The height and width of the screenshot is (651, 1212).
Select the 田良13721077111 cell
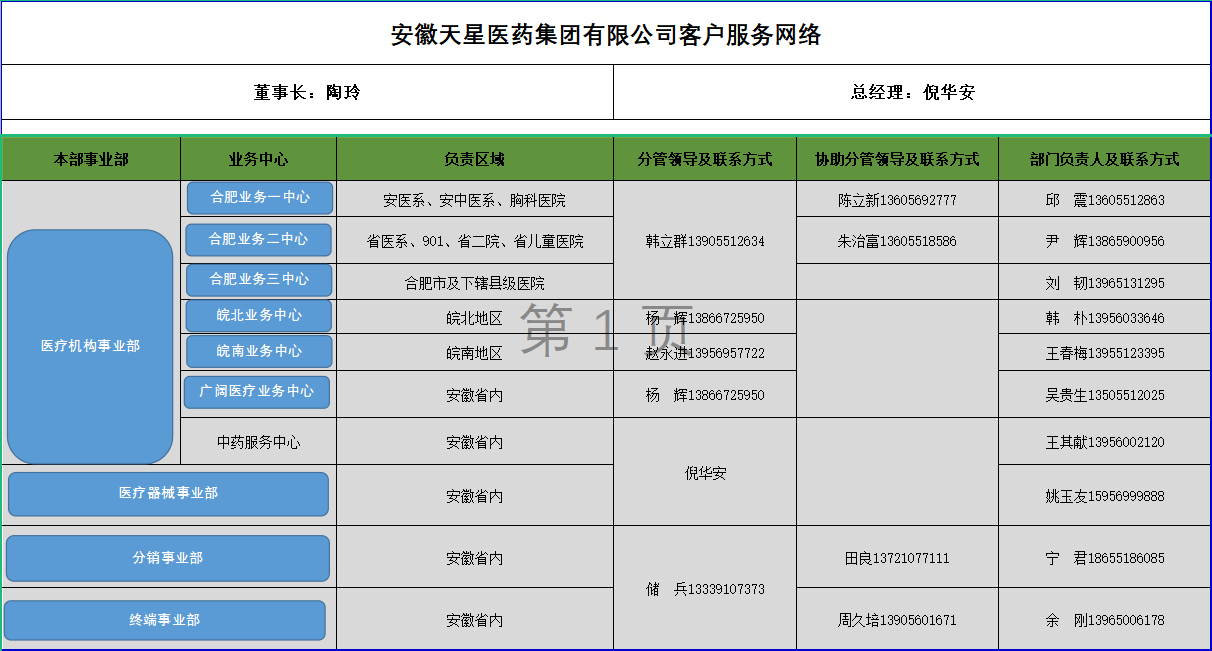(x=897, y=558)
